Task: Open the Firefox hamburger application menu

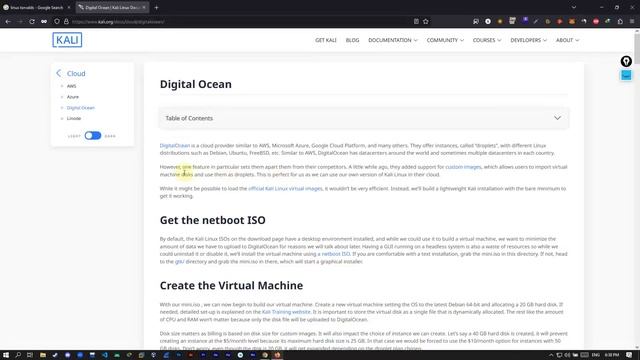Action: [632, 22]
